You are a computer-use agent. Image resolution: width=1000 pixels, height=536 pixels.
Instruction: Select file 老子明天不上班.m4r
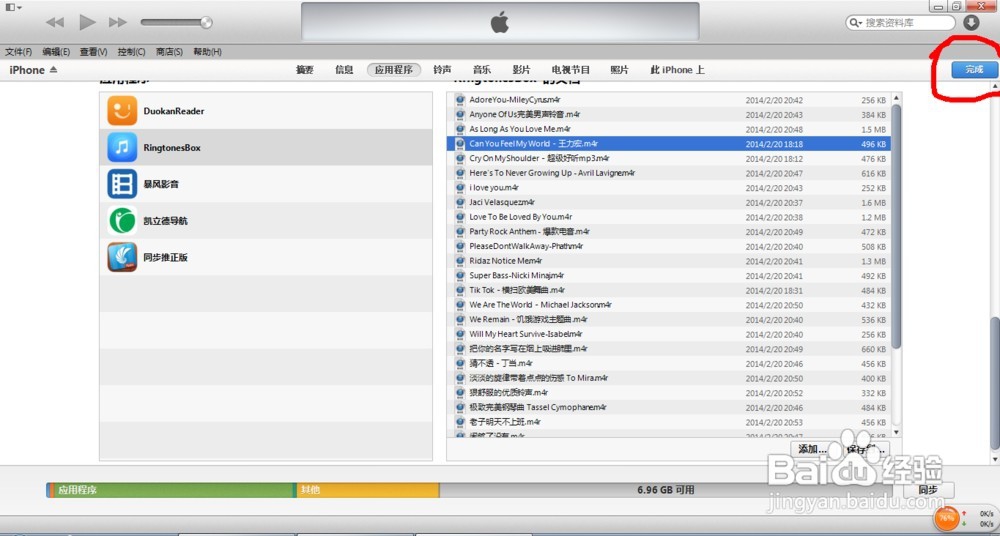tap(669, 422)
